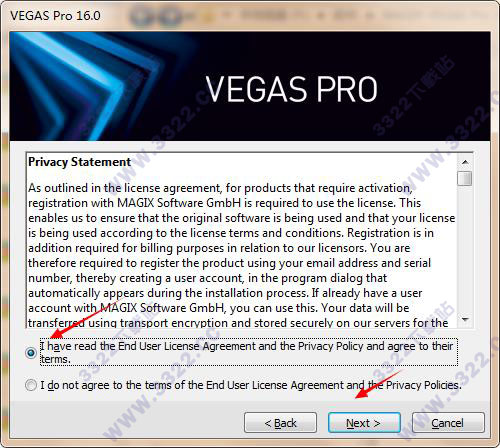Click the 'Privacy Statement' heading
The width and height of the screenshot is (500, 448).
pyautogui.click(x=79, y=162)
